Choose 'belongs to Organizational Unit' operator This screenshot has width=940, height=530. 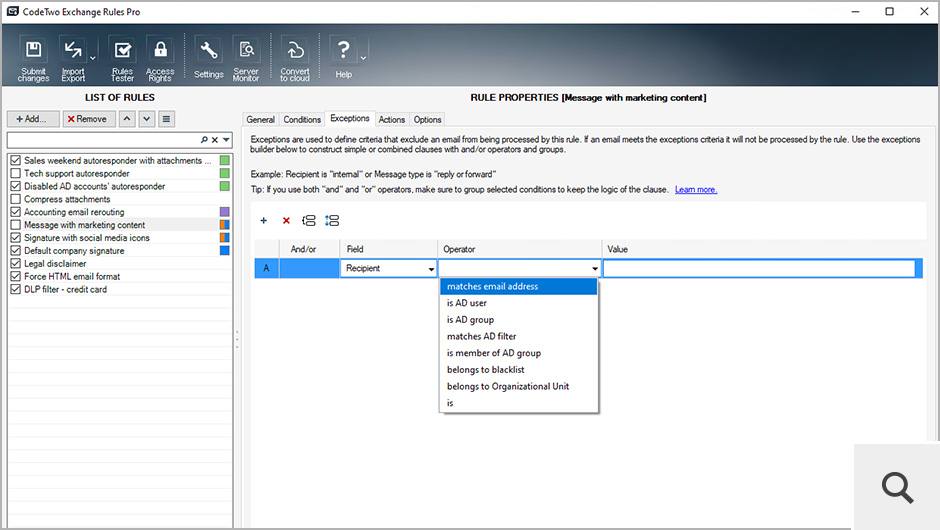519,387
